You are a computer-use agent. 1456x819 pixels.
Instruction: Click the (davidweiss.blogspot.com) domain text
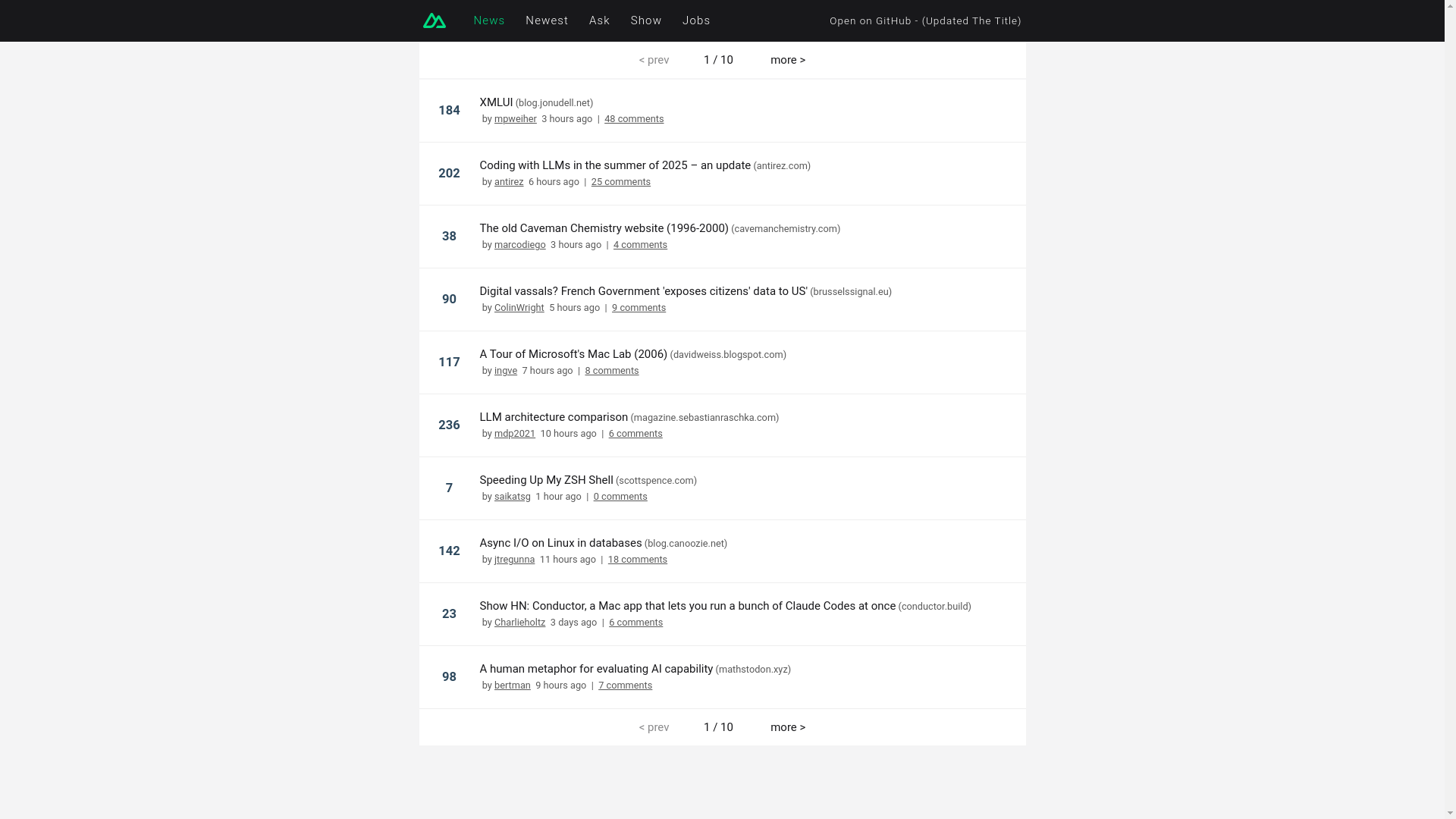tap(728, 355)
